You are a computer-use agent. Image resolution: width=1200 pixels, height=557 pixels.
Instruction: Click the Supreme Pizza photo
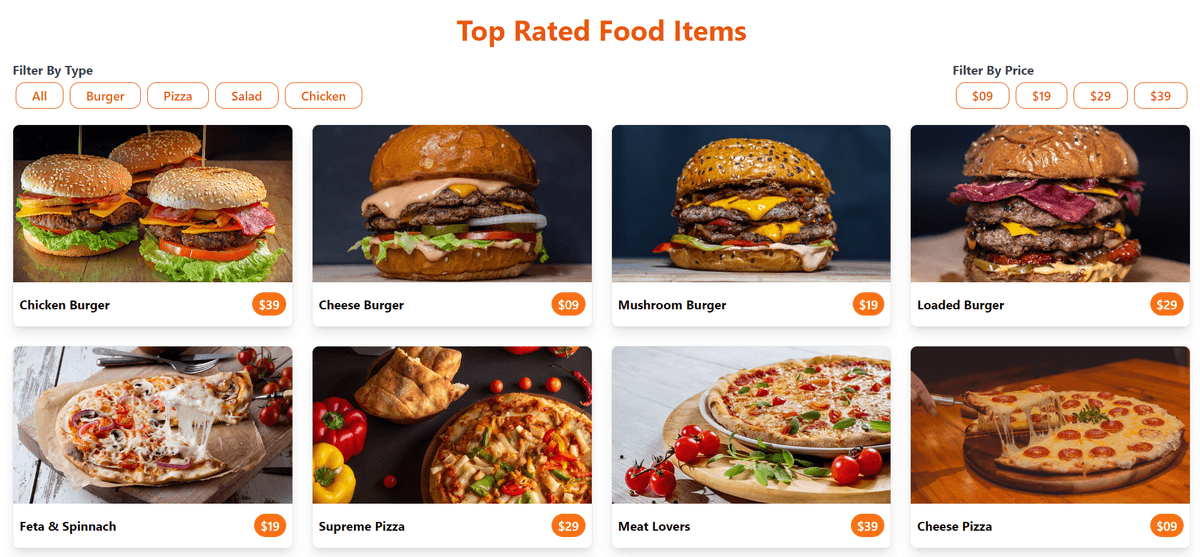point(452,425)
